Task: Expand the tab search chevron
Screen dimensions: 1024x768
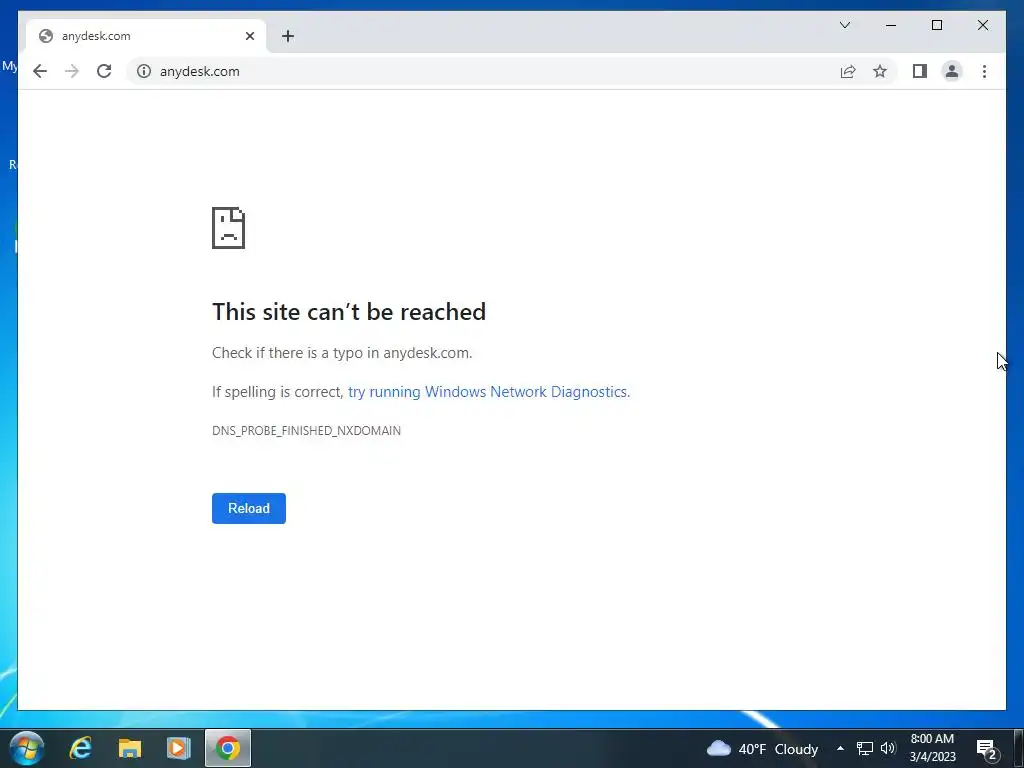Action: tap(844, 25)
